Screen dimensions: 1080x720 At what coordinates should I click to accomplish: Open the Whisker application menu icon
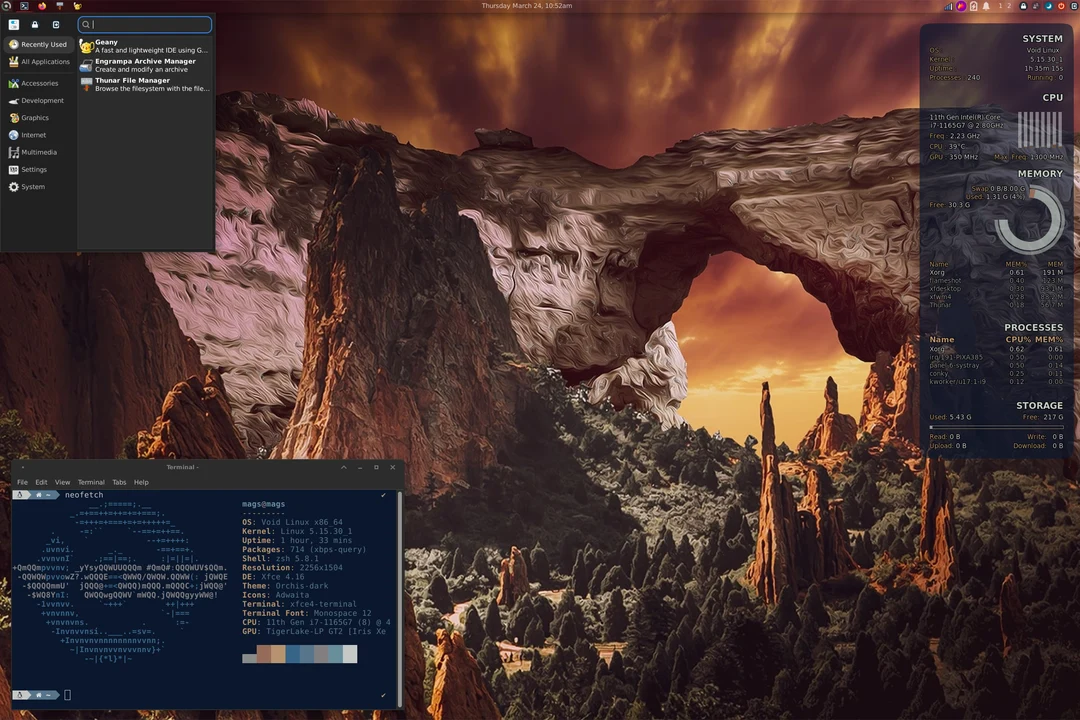tap(6, 6)
